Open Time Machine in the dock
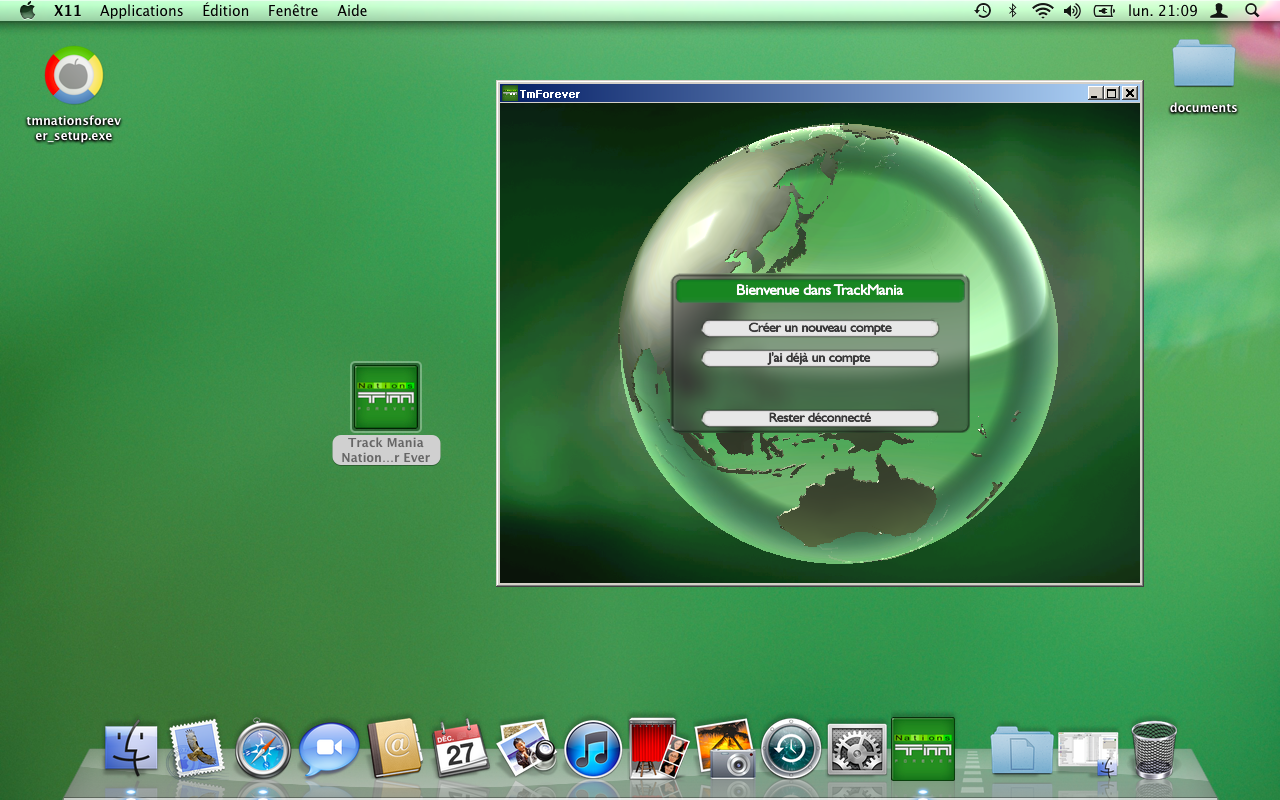This screenshot has height=800, width=1280. click(x=791, y=749)
